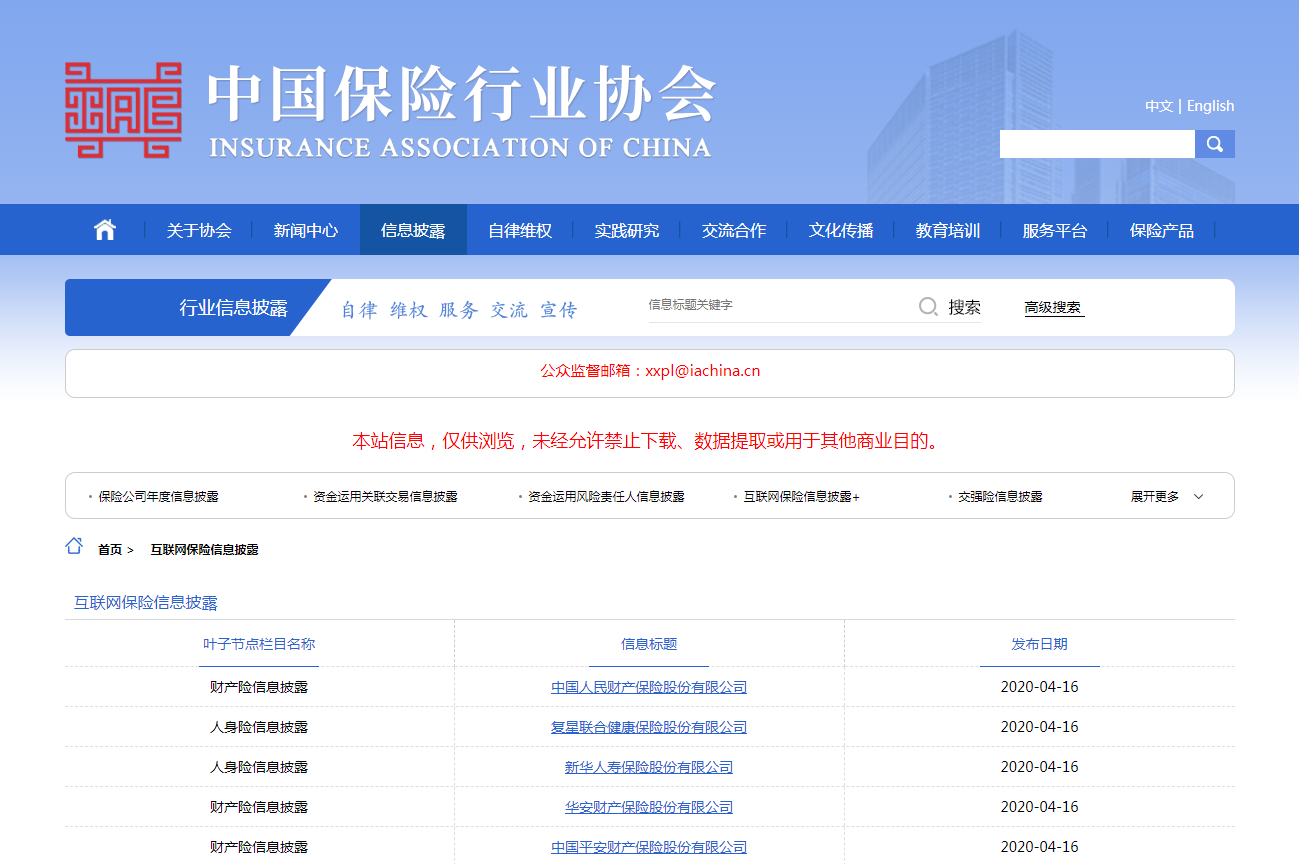The height and width of the screenshot is (864, 1299).
Task: Select 保险产品 in the navigation bar
Action: click(x=1161, y=230)
